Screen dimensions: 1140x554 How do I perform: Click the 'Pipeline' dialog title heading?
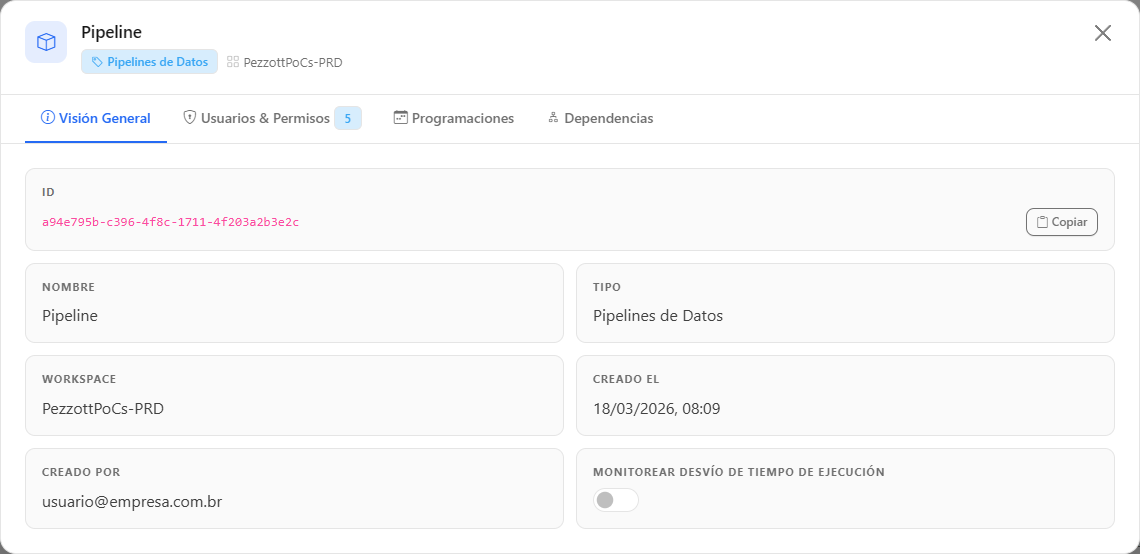tap(111, 32)
